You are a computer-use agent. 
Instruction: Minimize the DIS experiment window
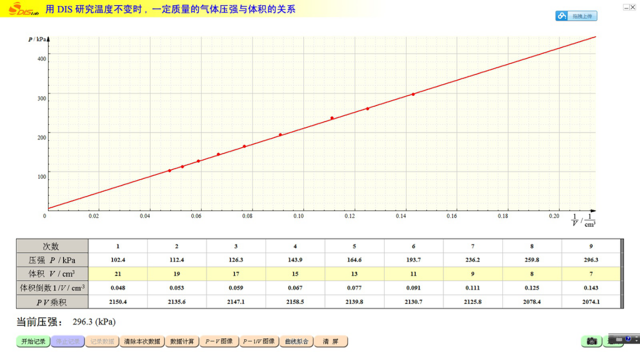click(626, 7)
